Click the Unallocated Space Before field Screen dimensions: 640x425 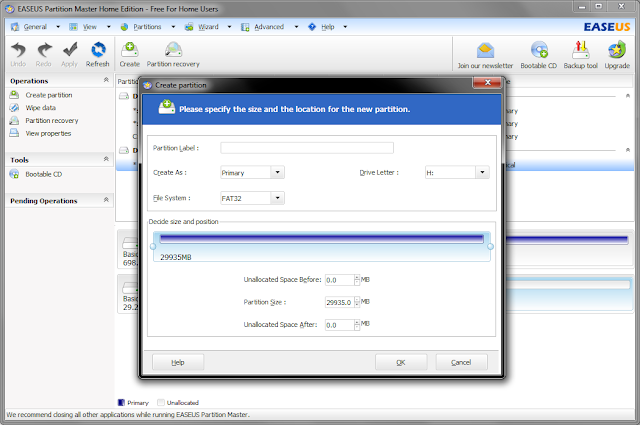[x=339, y=280]
